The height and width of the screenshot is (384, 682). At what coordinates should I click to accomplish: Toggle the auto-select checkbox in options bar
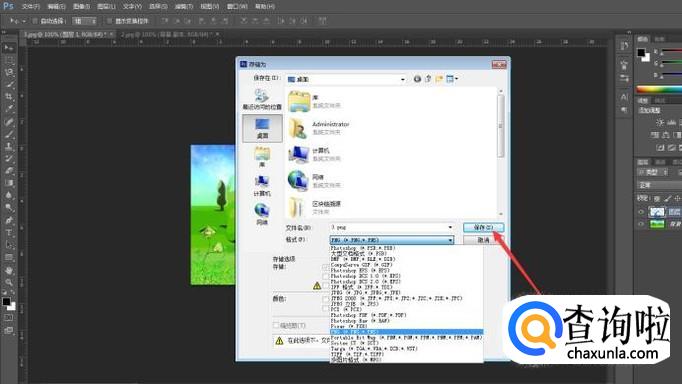[35, 21]
